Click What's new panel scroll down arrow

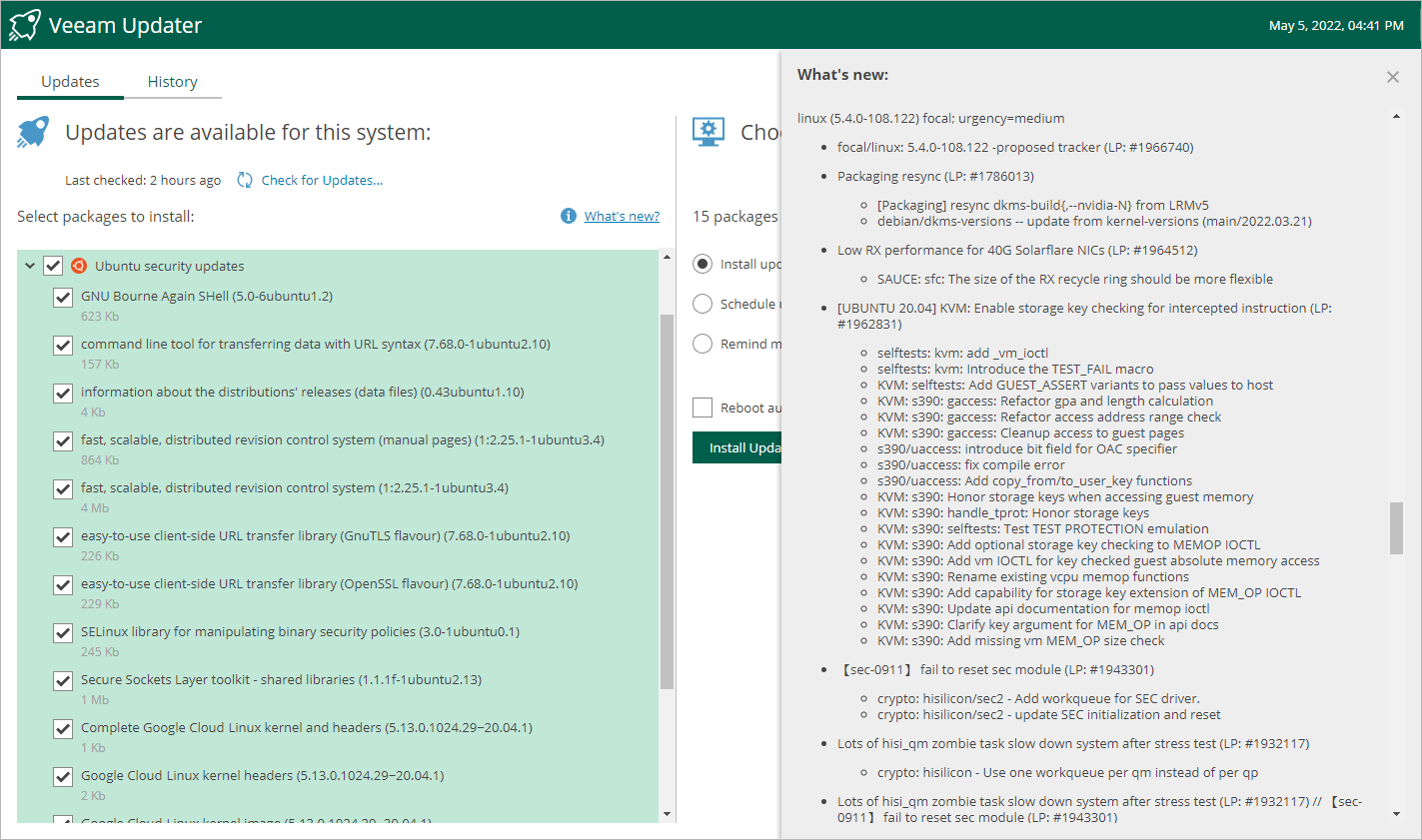1396,814
